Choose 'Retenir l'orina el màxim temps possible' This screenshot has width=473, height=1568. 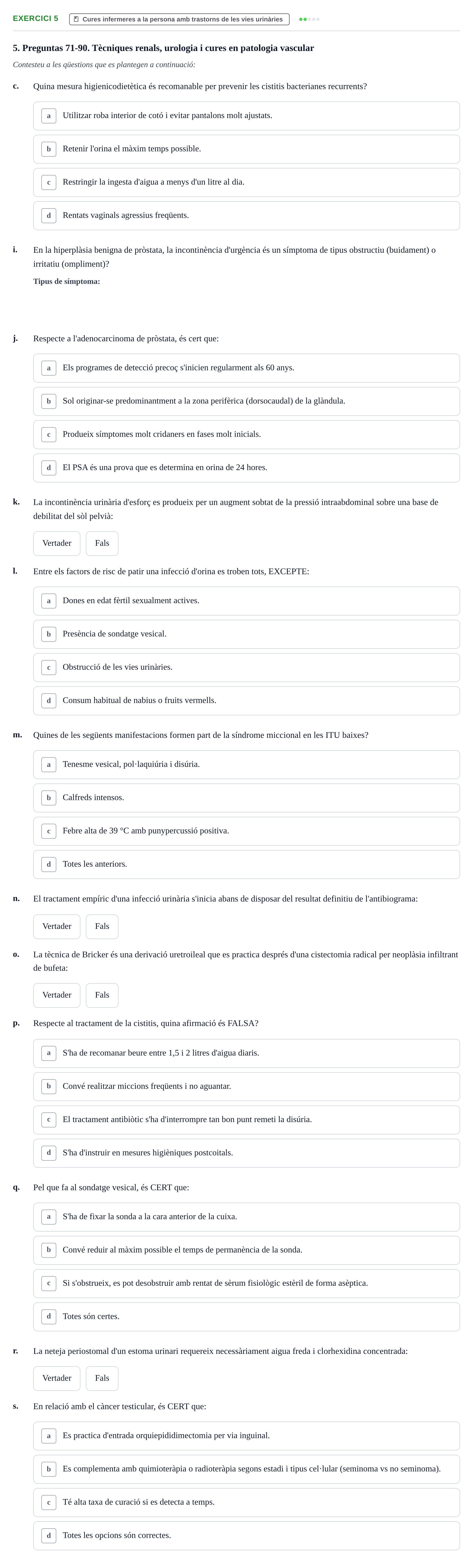(x=246, y=149)
